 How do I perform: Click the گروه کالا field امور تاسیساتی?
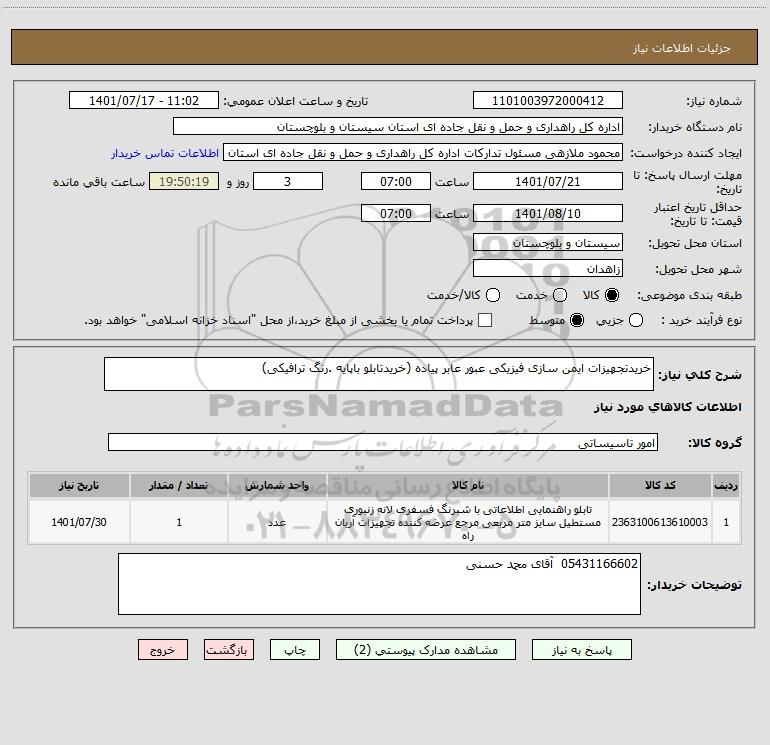(x=383, y=442)
